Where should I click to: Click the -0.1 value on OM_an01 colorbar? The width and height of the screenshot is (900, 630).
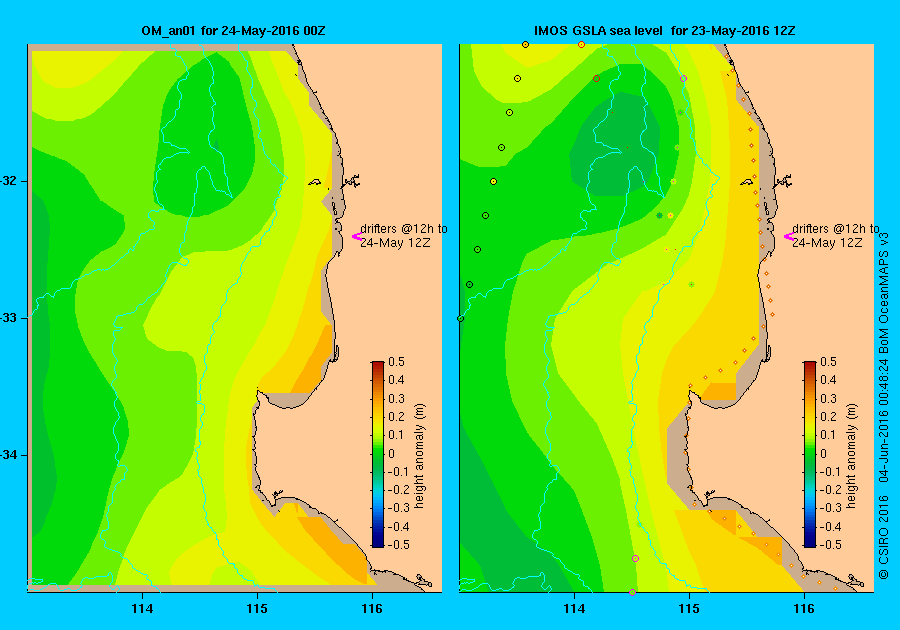tap(398, 472)
